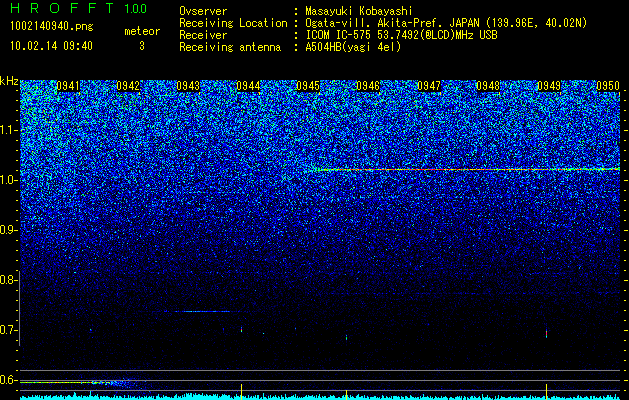The image size is (629, 400).
Task: Click the 0947 time marker
Action: [429, 86]
